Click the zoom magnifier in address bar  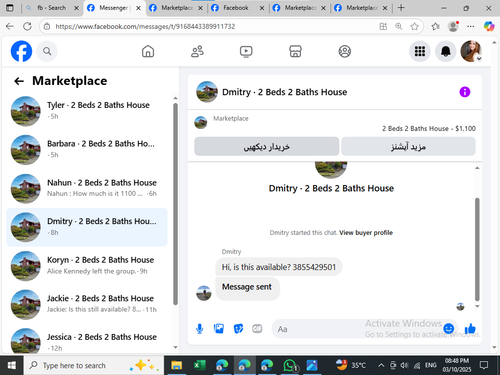(399, 26)
